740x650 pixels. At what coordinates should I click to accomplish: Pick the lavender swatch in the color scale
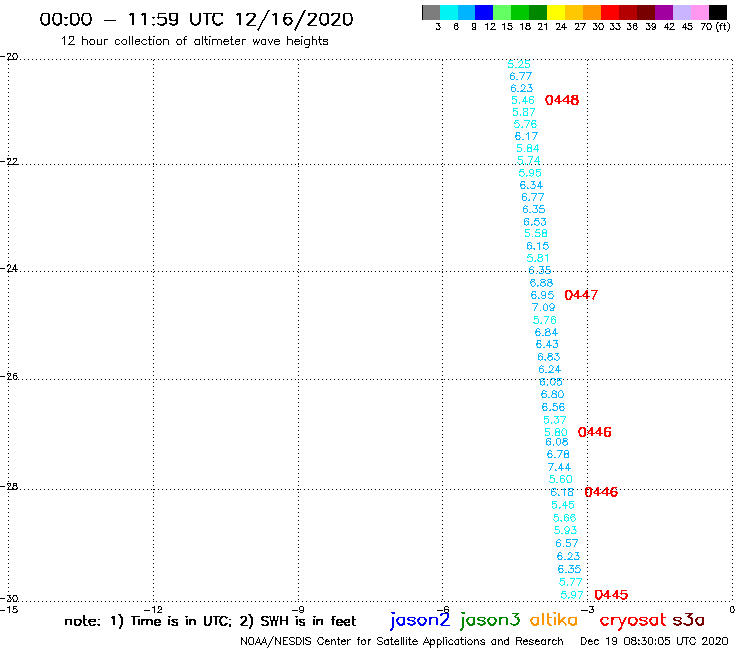(681, 12)
